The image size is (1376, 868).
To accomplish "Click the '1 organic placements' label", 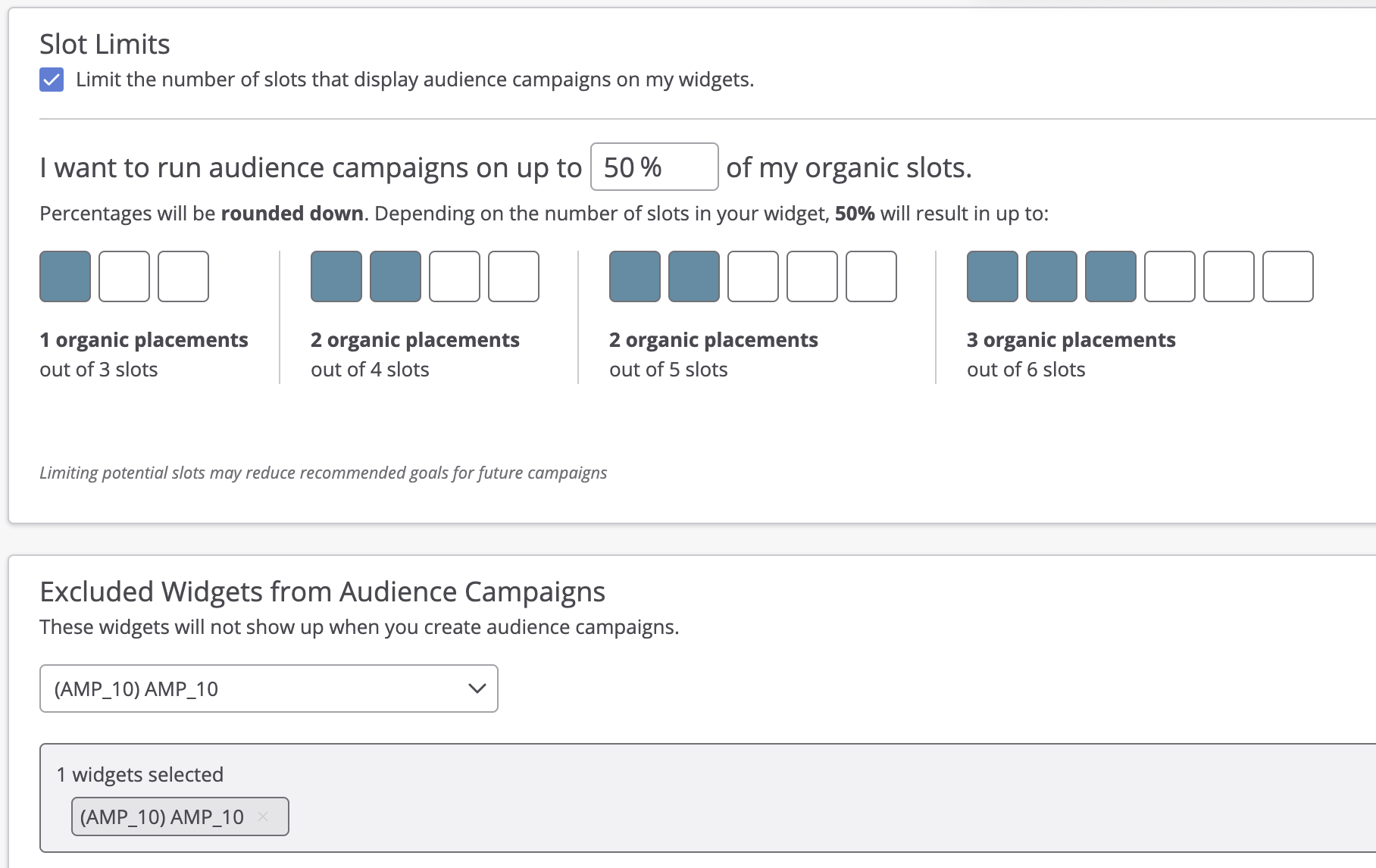I will pyautogui.click(x=144, y=340).
